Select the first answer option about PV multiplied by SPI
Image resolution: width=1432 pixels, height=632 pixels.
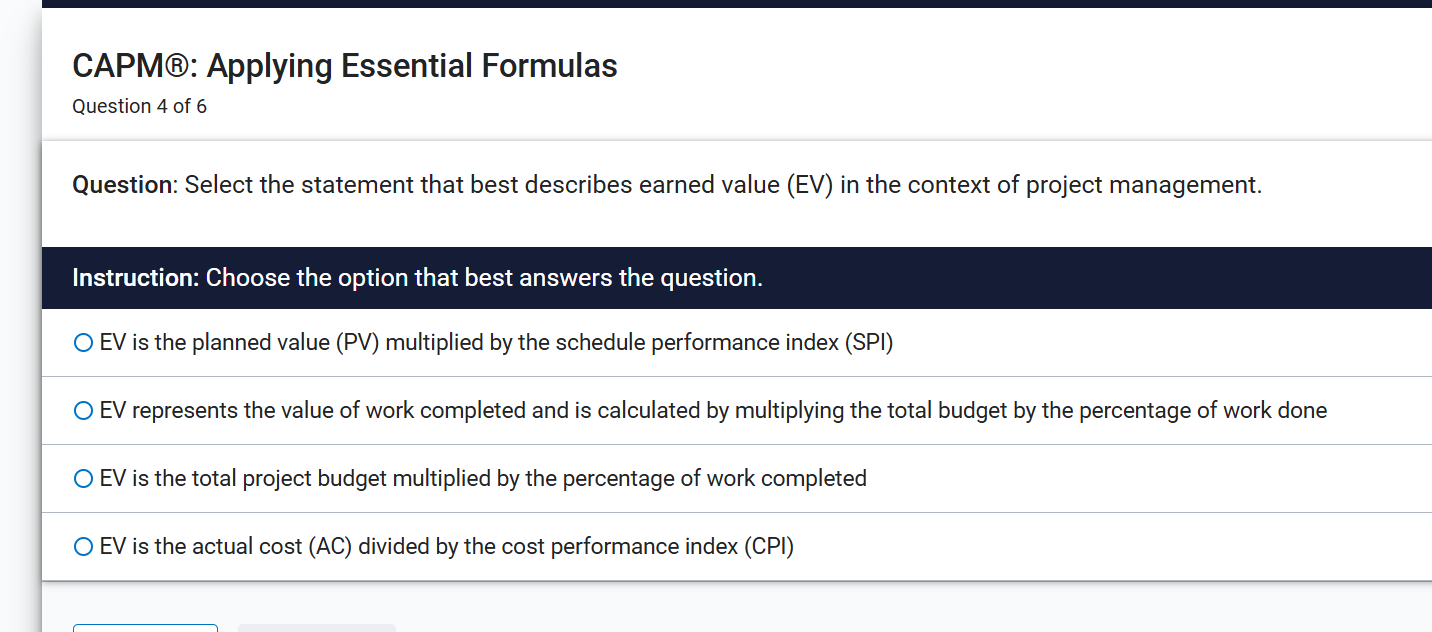point(493,342)
